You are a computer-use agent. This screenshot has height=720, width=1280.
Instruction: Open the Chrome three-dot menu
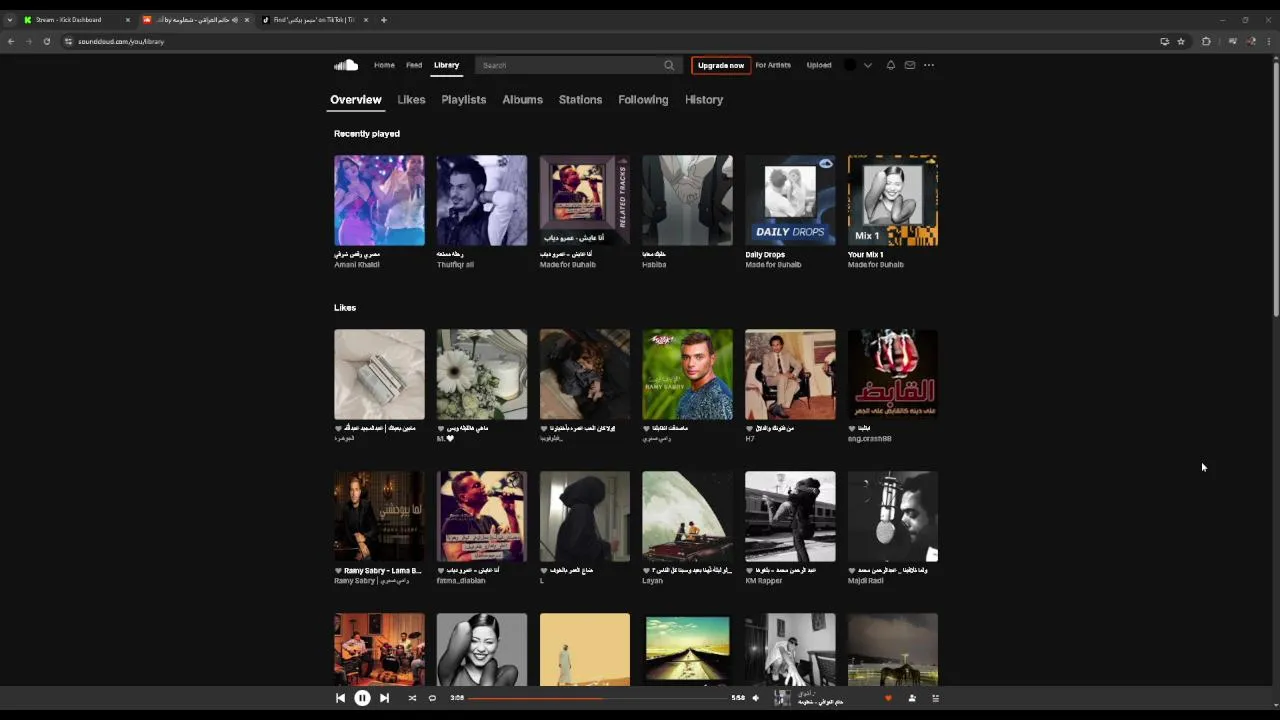1269,41
